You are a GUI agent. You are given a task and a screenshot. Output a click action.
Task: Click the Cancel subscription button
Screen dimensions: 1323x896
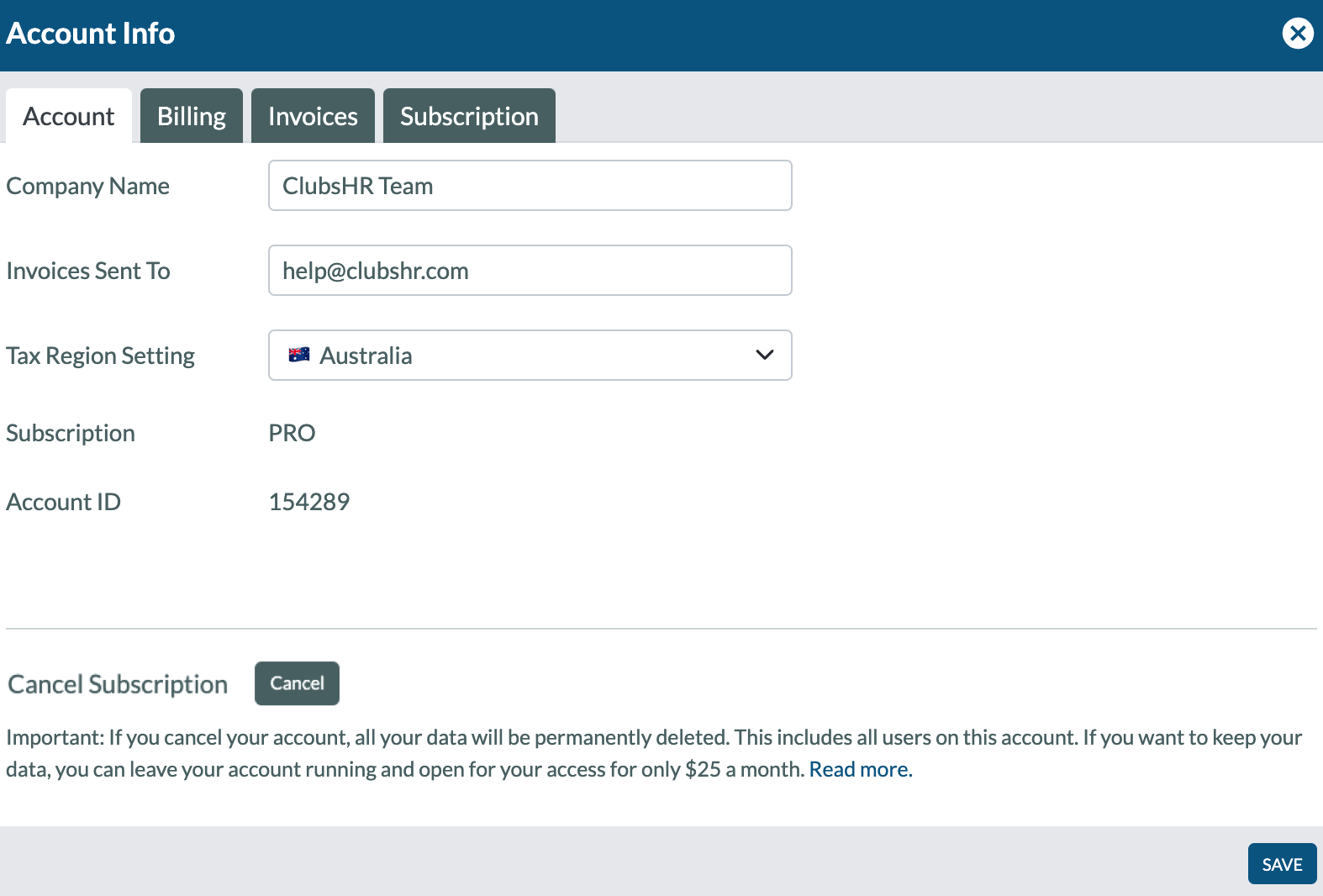[x=297, y=683]
